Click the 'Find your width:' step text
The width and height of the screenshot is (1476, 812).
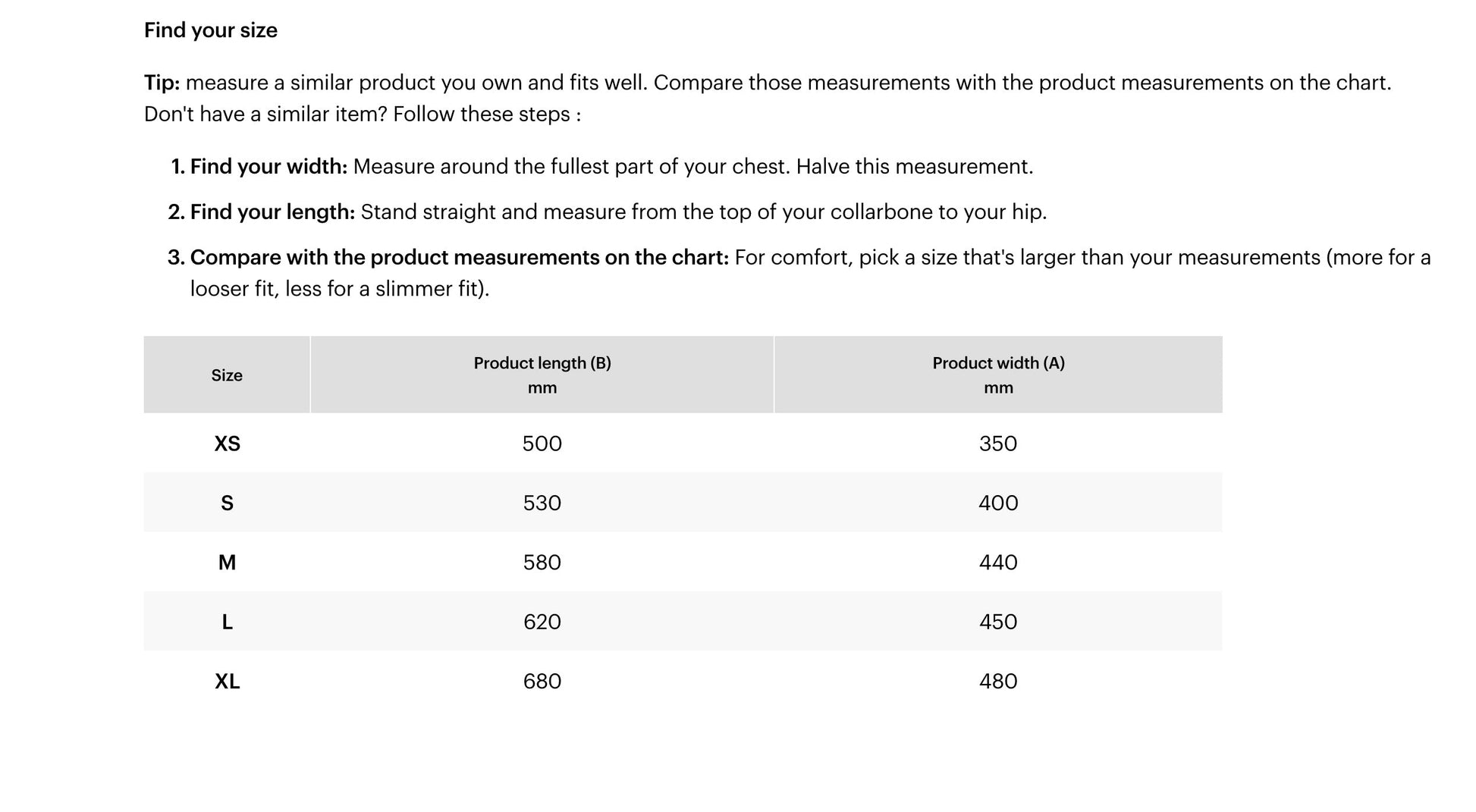269,167
